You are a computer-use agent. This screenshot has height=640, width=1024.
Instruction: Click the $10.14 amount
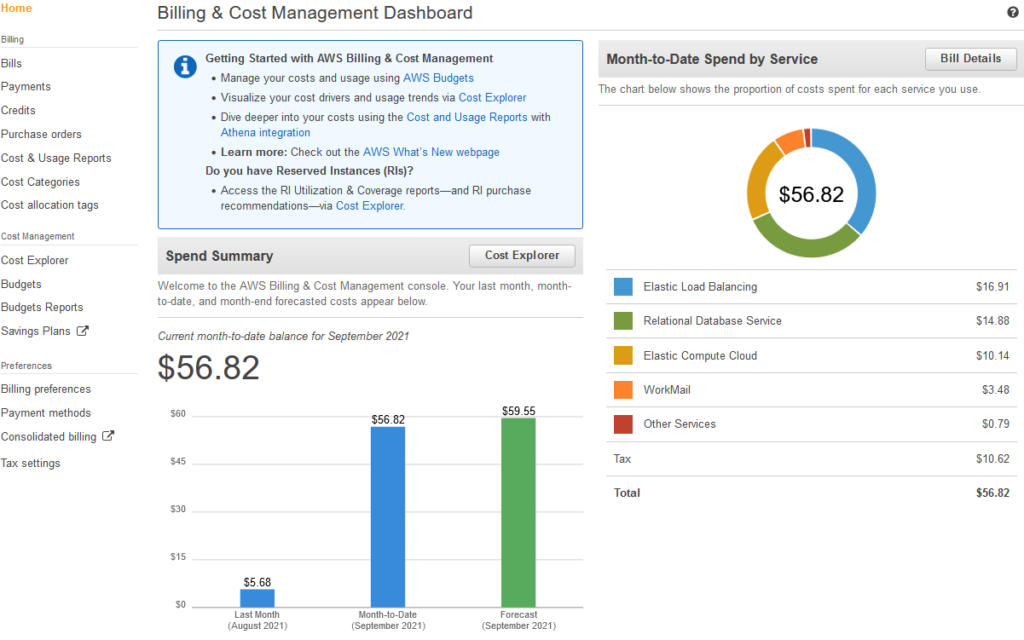993,355
